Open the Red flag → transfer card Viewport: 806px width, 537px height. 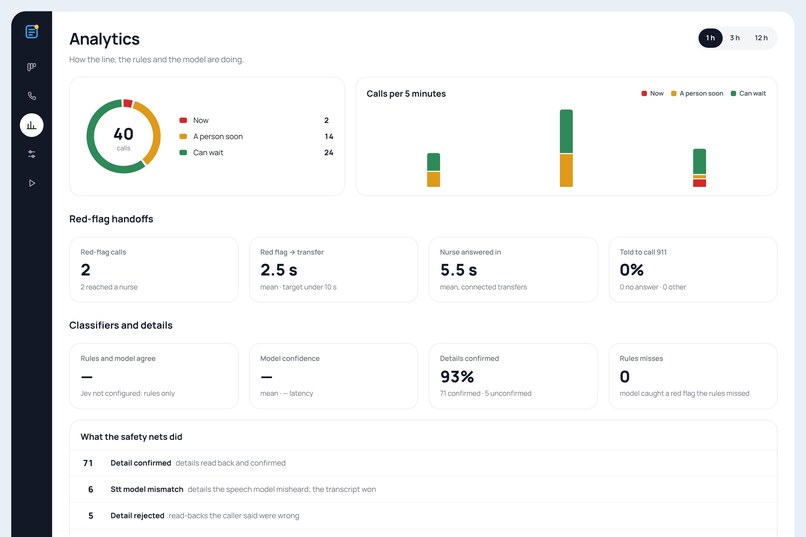333,269
